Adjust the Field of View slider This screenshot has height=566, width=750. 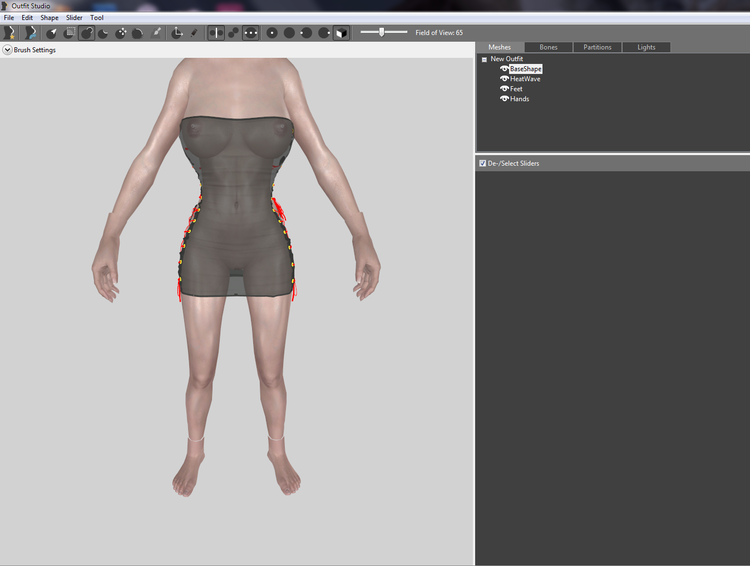384,33
